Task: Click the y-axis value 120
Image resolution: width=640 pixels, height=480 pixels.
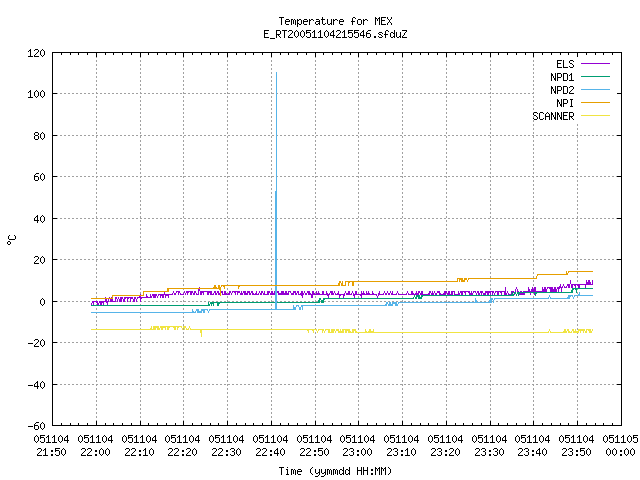Action: pyautogui.click(x=36, y=53)
